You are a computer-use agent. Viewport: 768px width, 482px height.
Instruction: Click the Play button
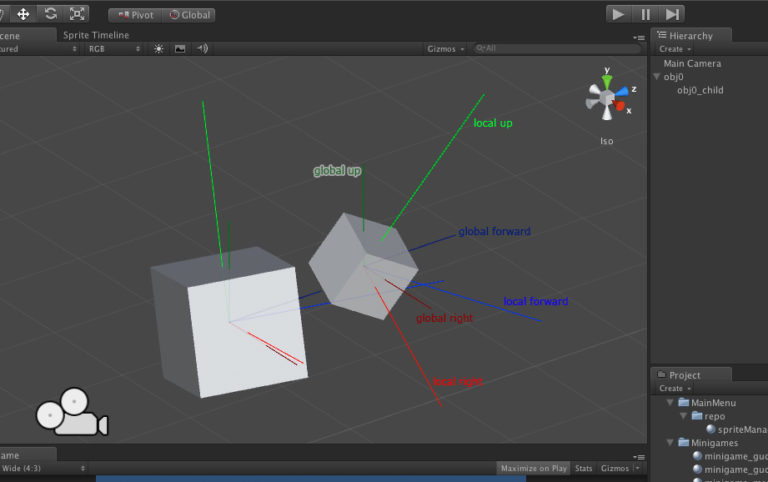pyautogui.click(x=618, y=14)
